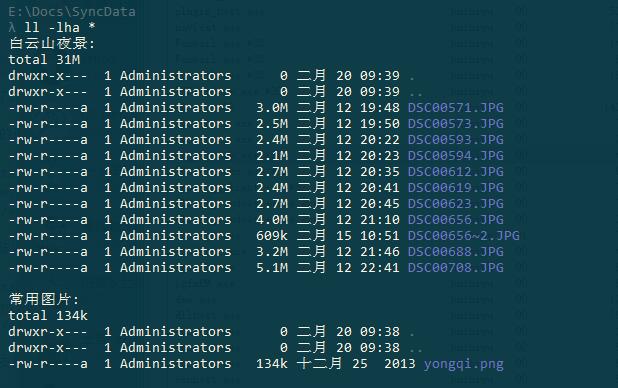Click the 609k size value

[272, 236]
